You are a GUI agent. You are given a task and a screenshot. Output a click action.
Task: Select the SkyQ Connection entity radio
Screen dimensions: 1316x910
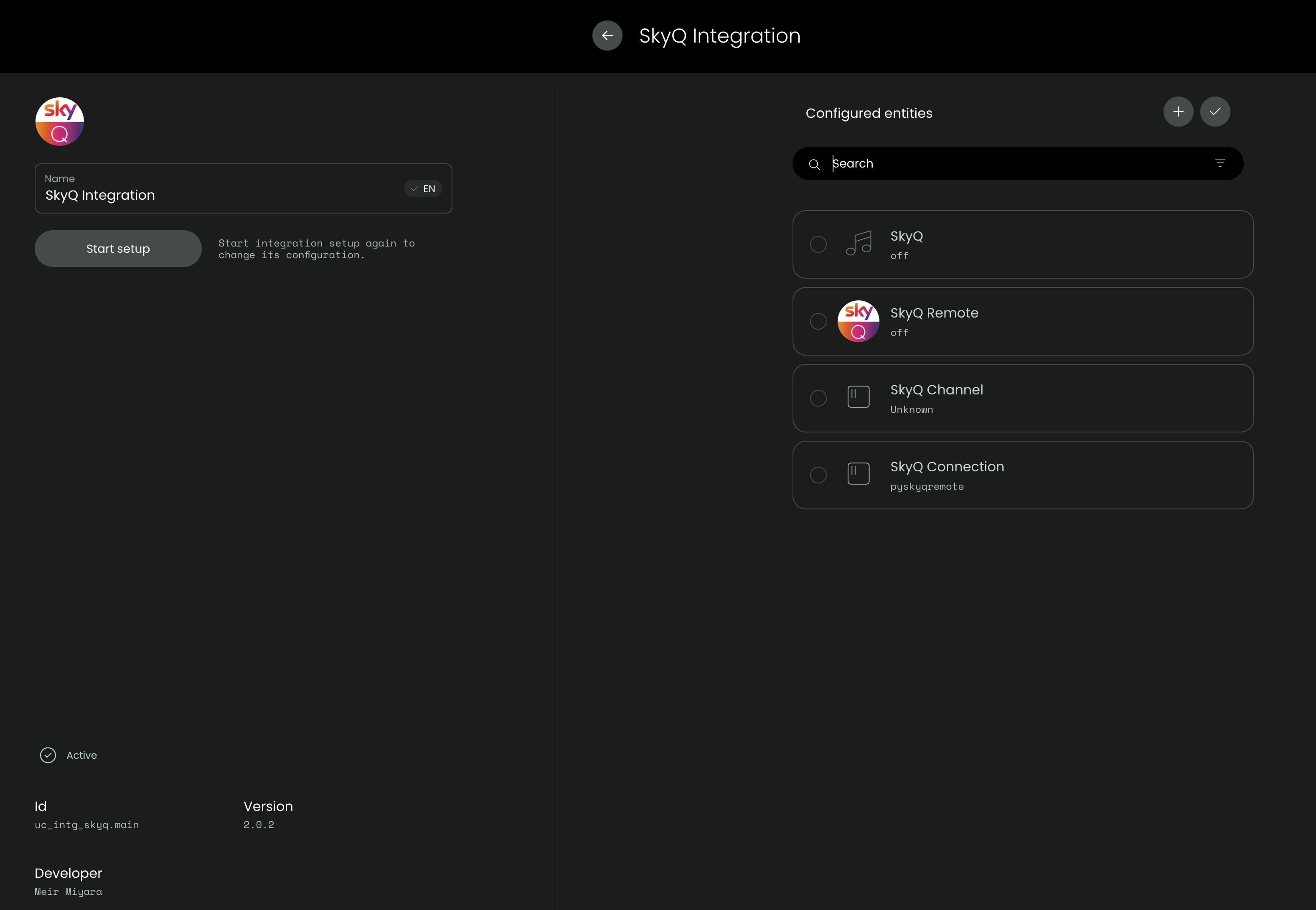[818, 475]
